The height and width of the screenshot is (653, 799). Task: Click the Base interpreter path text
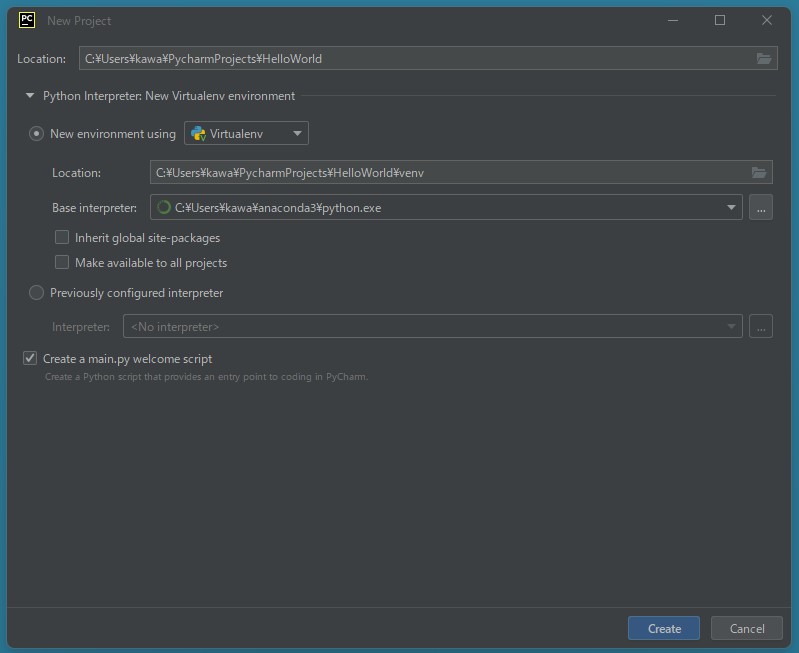coord(278,208)
